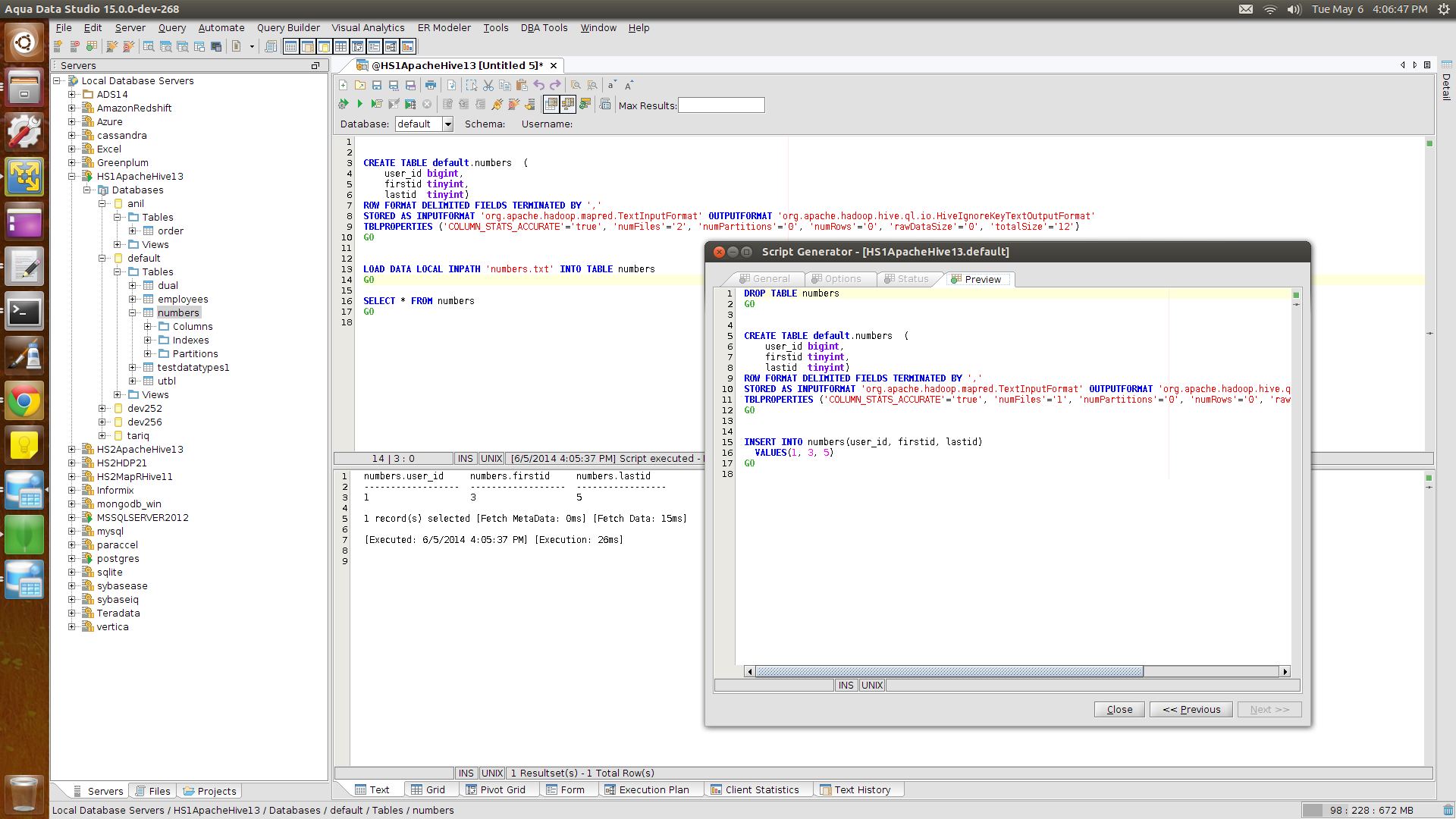The height and width of the screenshot is (819, 1456).
Task: Click the Close button in Script Generator
Action: coord(1119,710)
